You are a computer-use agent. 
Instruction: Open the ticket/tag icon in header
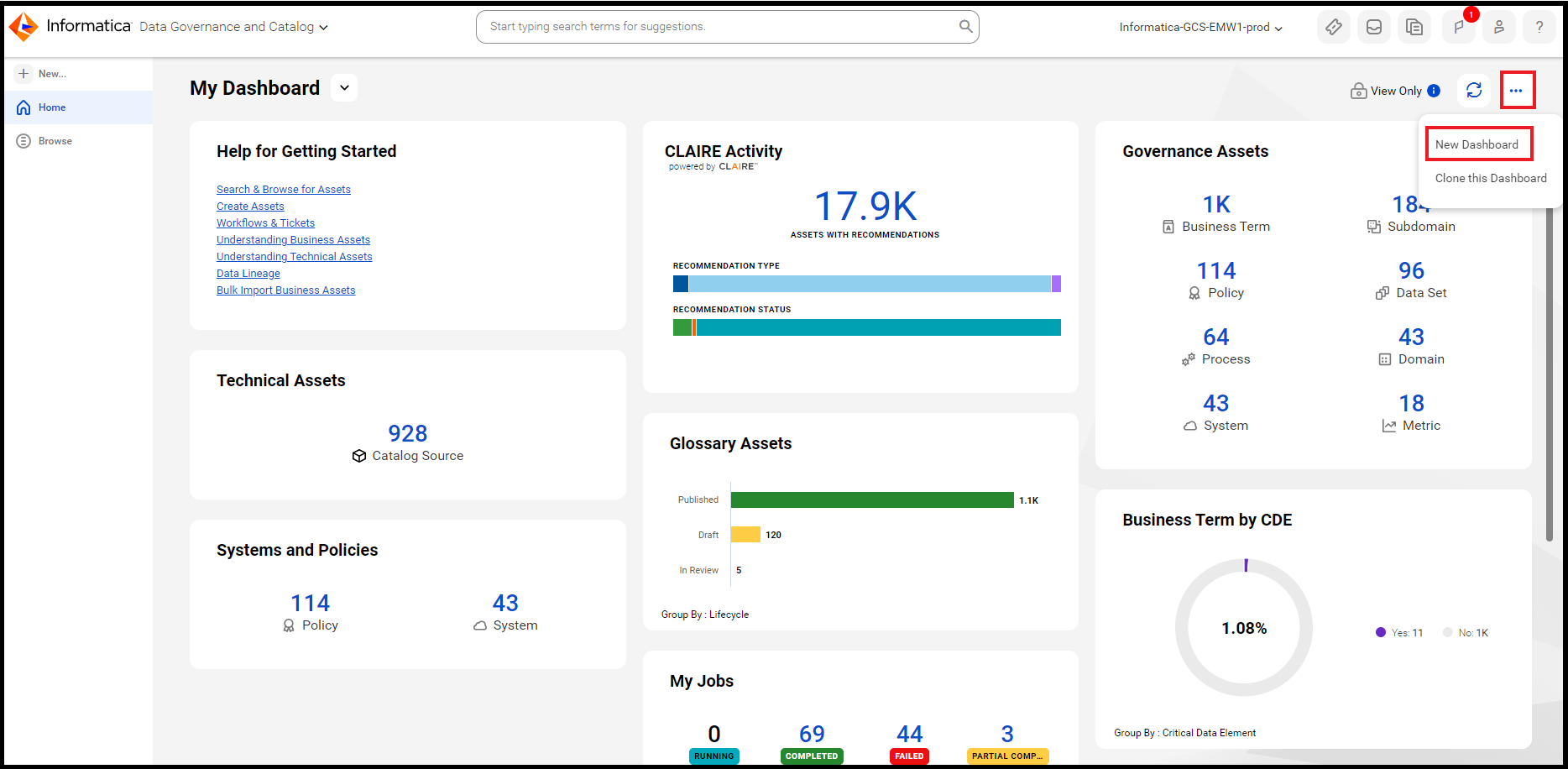[x=1334, y=27]
